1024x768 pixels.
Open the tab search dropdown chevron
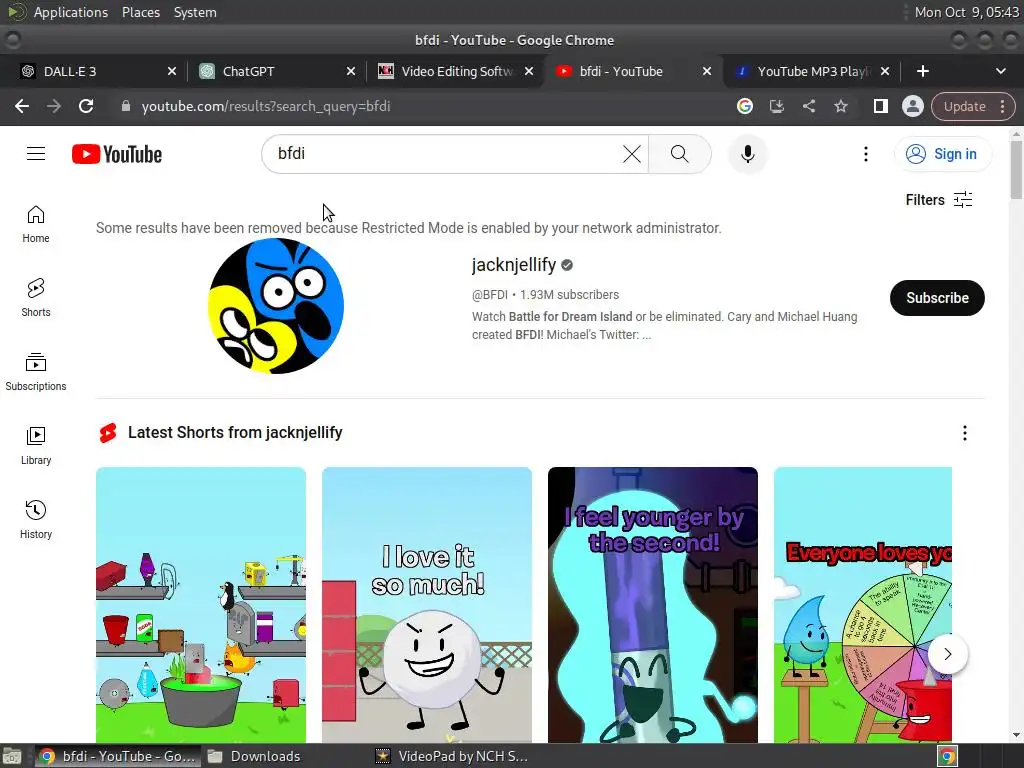click(1000, 71)
